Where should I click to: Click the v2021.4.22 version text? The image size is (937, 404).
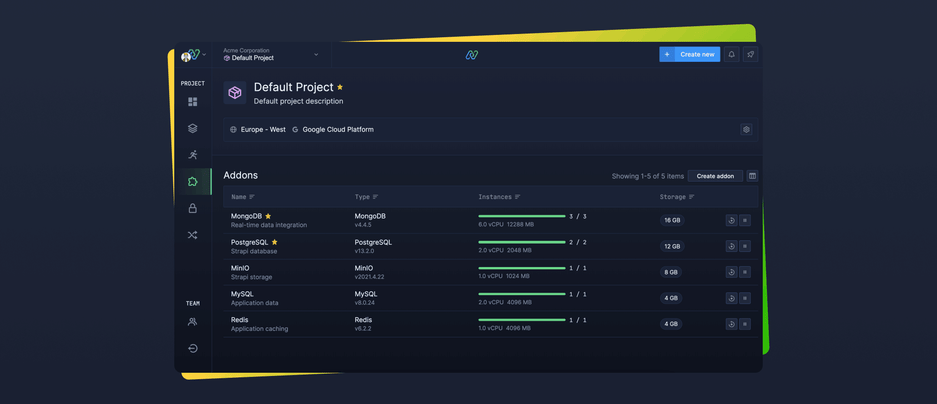point(369,277)
